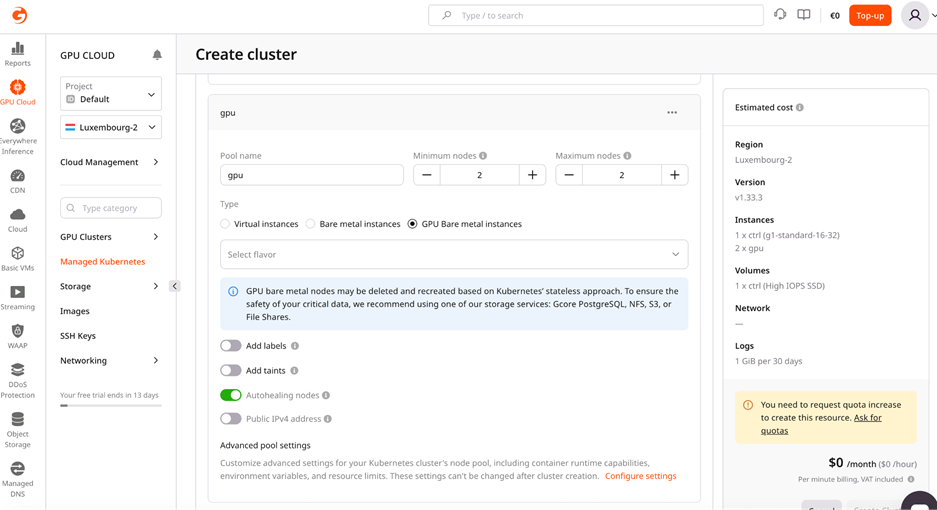Viewport: 937px width, 510px height.
Task: Select GPU Bare metal instances radio
Action: point(412,224)
